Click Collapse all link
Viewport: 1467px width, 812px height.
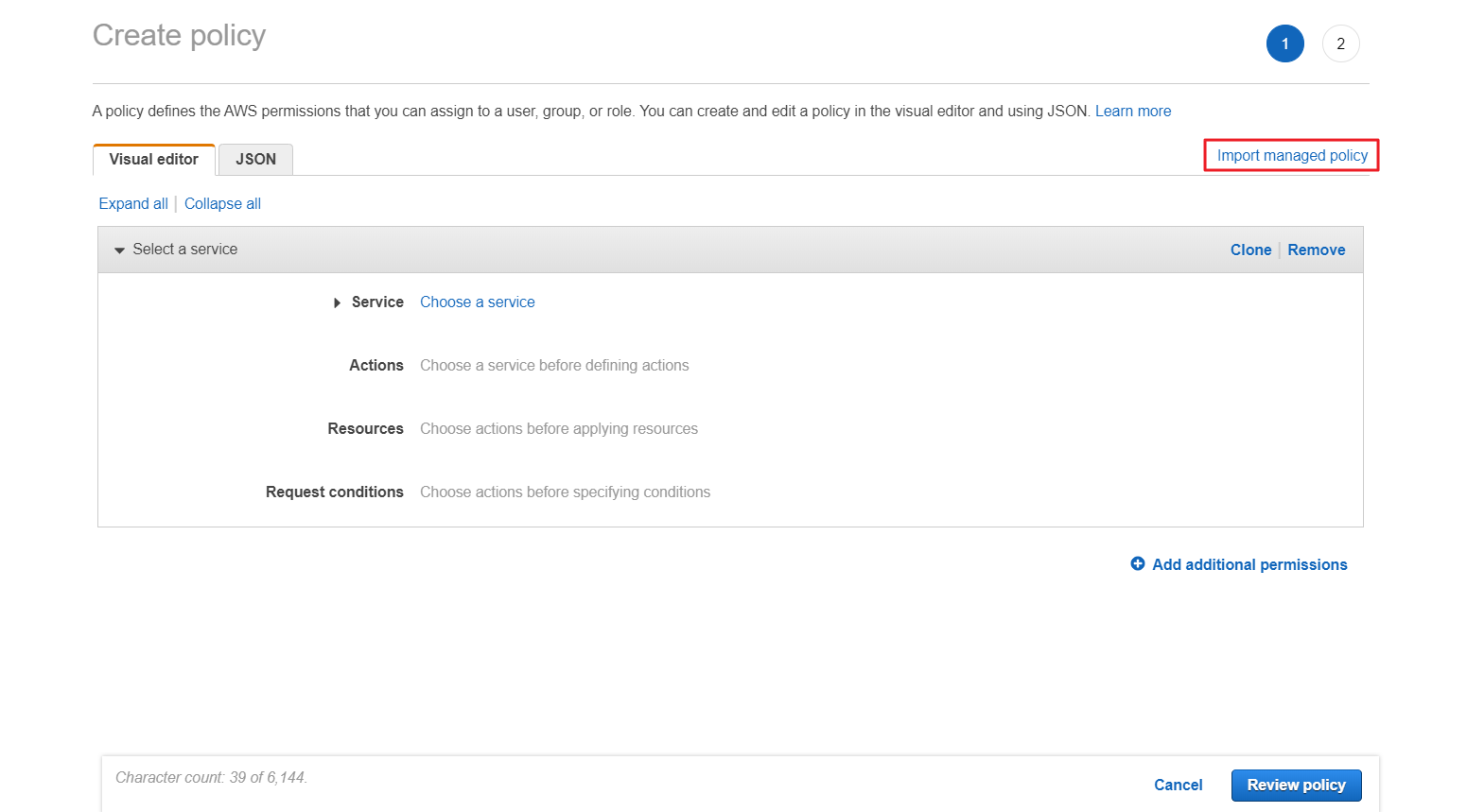tap(222, 203)
